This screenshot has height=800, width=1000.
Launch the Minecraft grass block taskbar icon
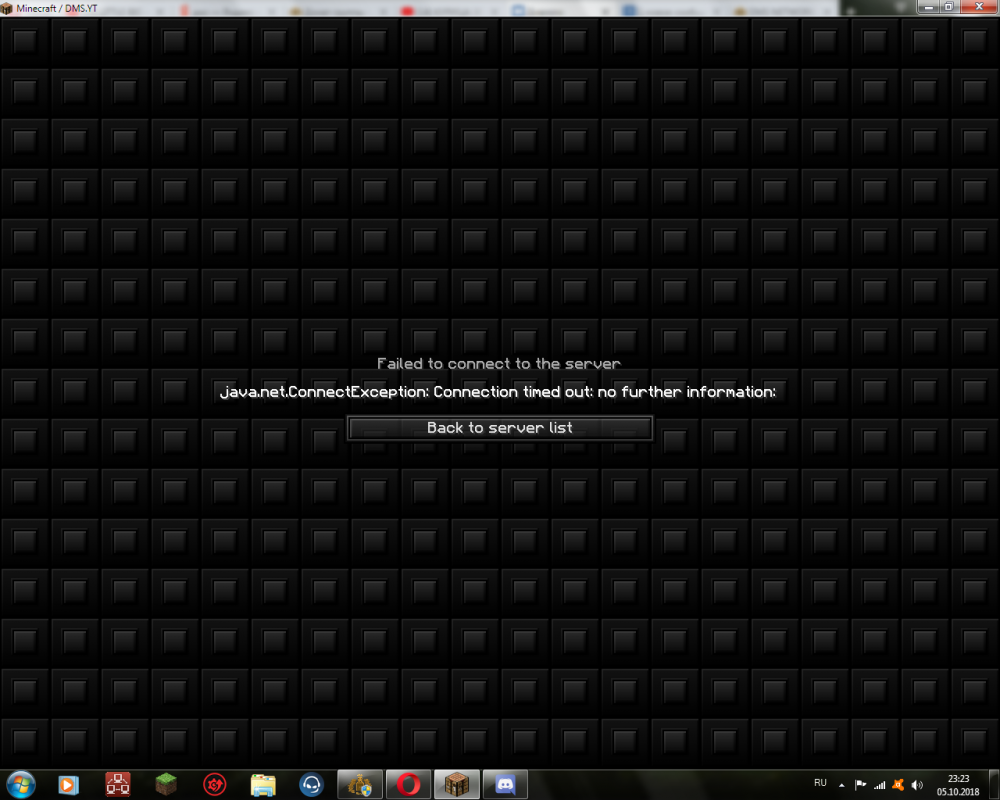pos(166,784)
